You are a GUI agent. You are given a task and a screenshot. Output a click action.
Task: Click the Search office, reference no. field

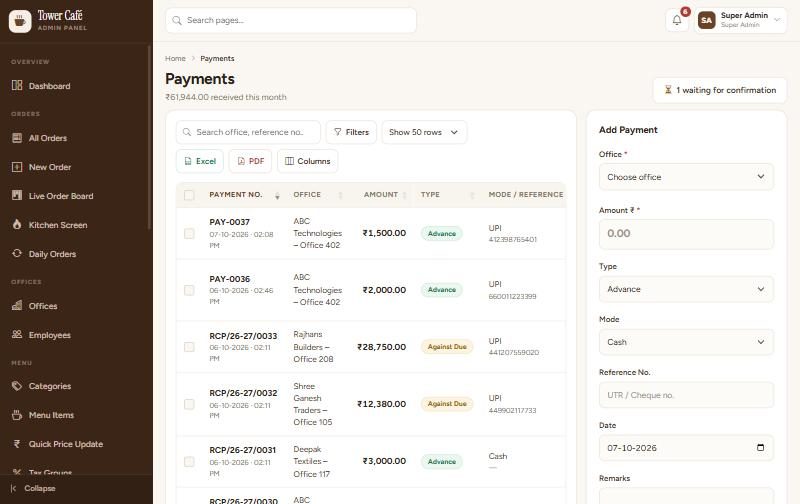click(248, 132)
